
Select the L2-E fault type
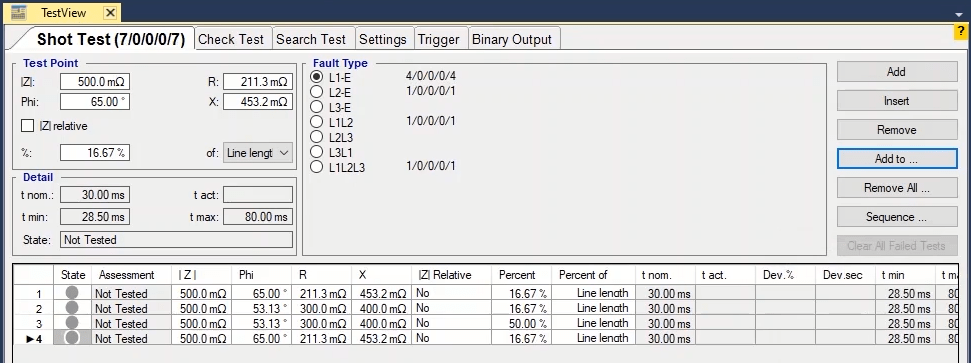pos(316,92)
